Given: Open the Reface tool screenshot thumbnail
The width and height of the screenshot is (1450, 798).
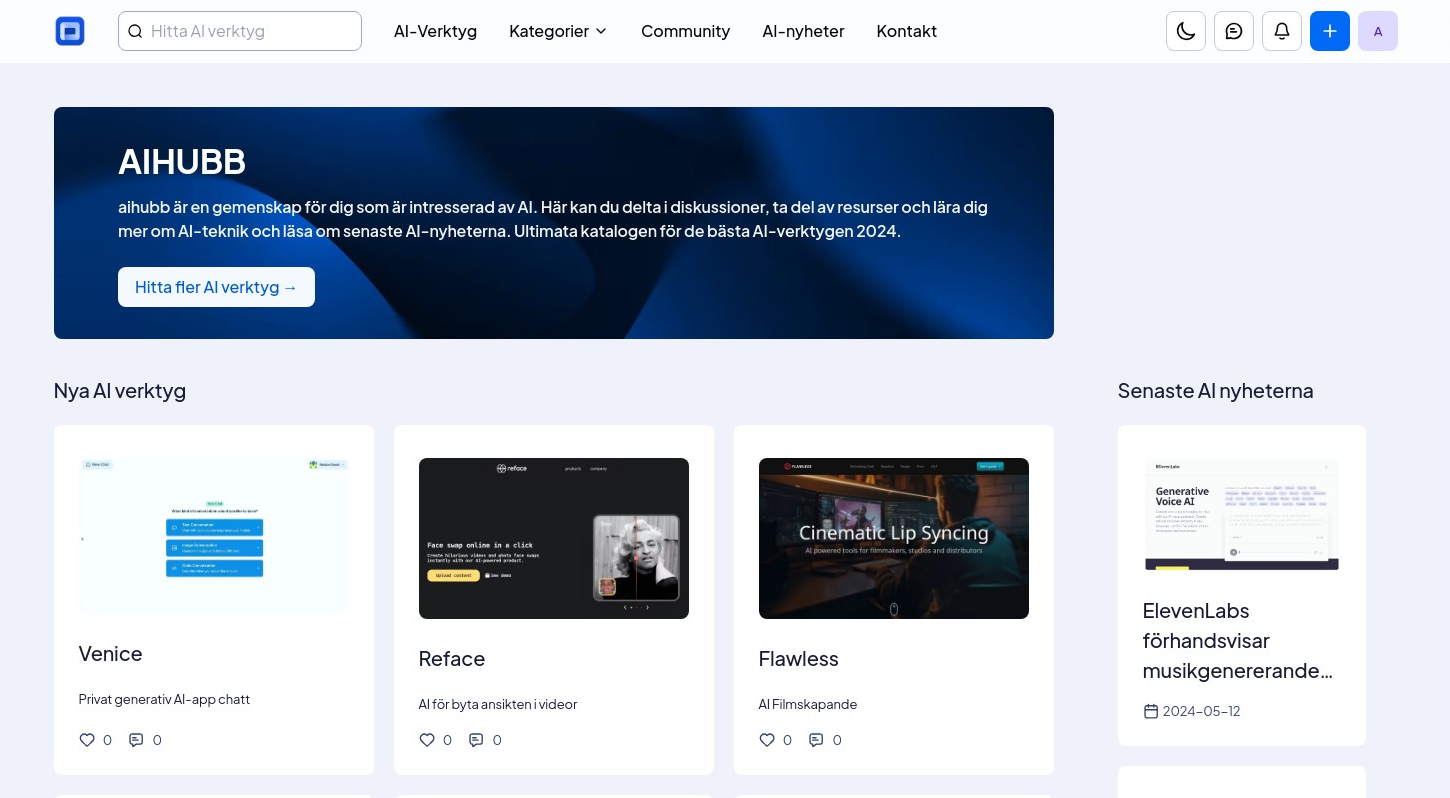Looking at the screenshot, I should (x=554, y=538).
